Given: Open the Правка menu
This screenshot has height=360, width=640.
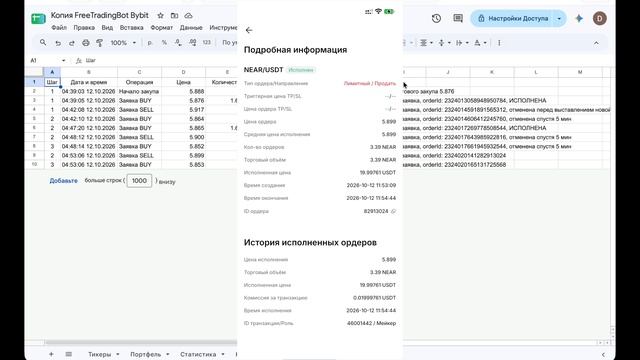Looking at the screenshot, I should 84,28.
